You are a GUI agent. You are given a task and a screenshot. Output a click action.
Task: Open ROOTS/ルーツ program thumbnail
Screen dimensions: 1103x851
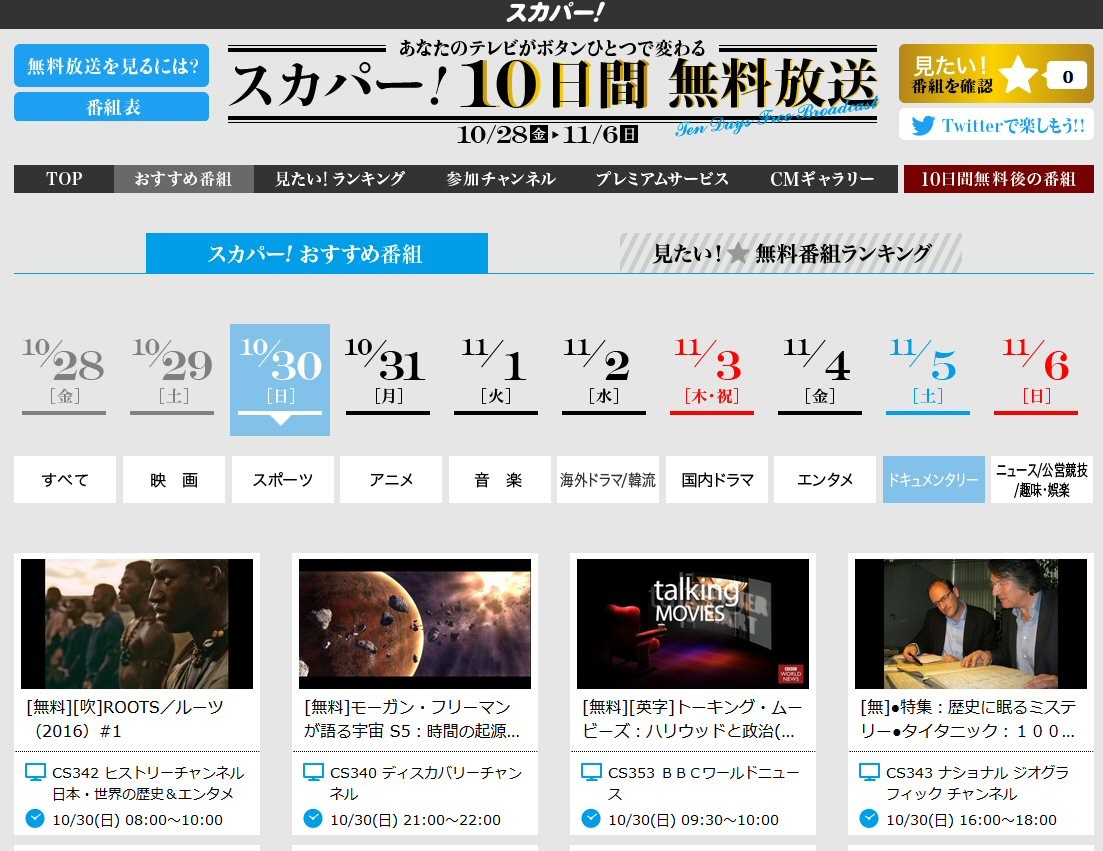click(137, 624)
